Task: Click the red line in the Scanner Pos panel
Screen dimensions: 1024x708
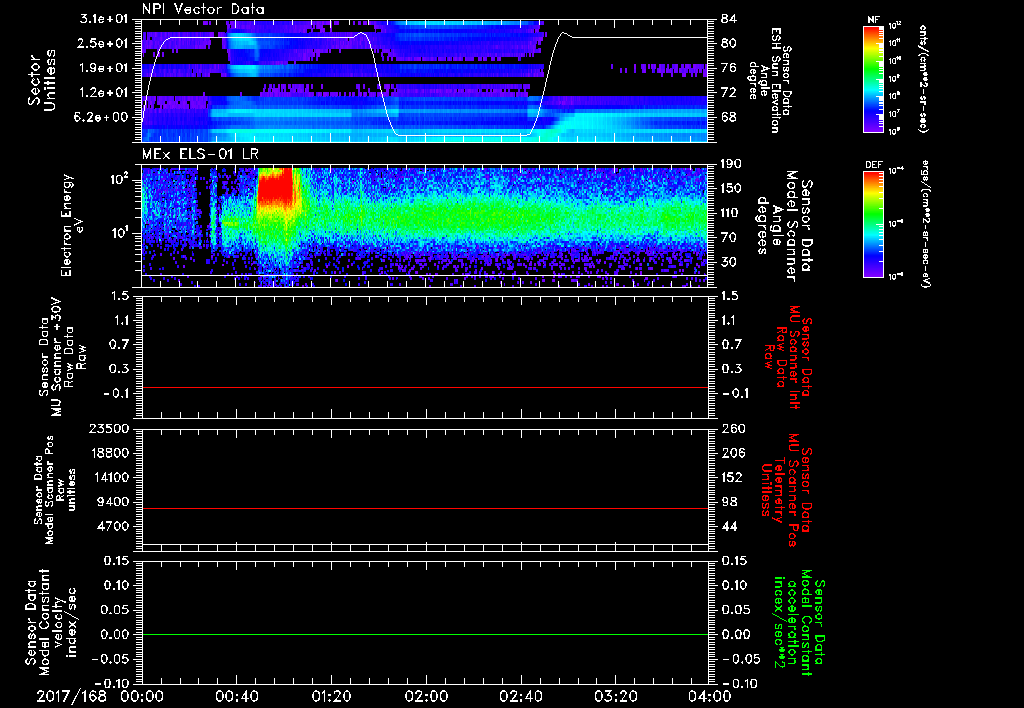Action: pyautogui.click(x=424, y=508)
